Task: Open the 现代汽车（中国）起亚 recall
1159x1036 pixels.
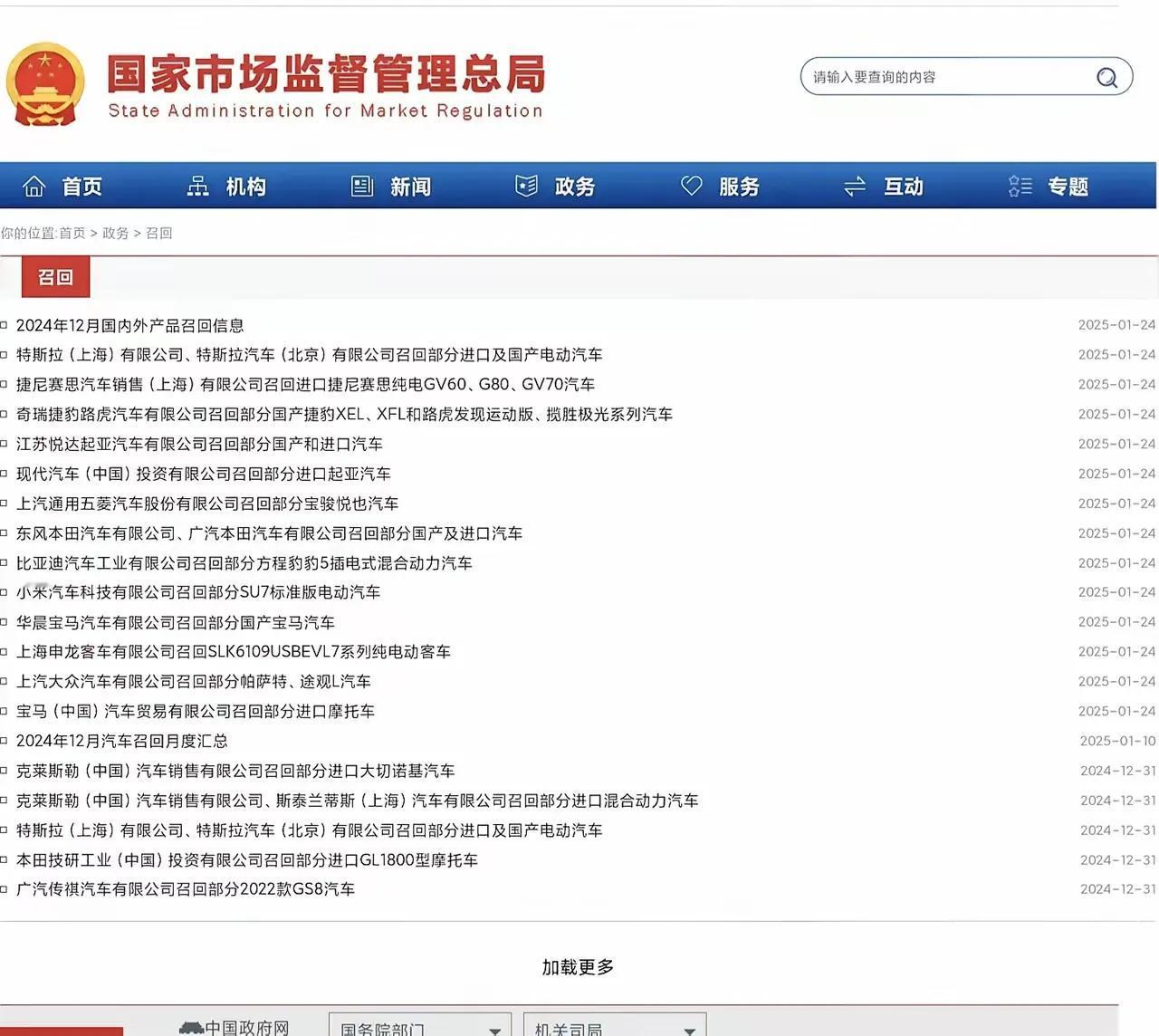Action: click(x=204, y=474)
